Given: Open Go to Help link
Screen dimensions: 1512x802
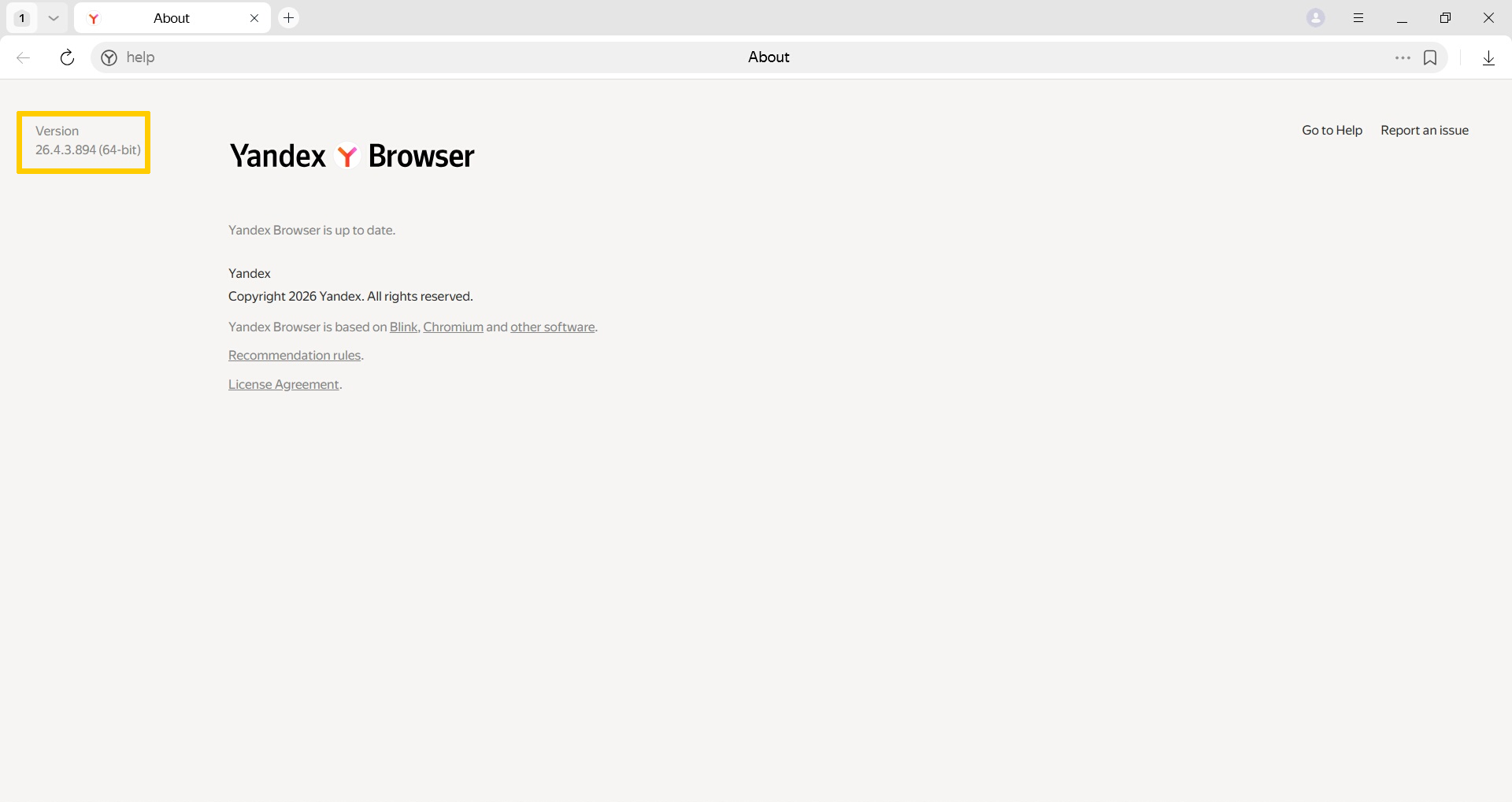Looking at the screenshot, I should pos(1332,131).
